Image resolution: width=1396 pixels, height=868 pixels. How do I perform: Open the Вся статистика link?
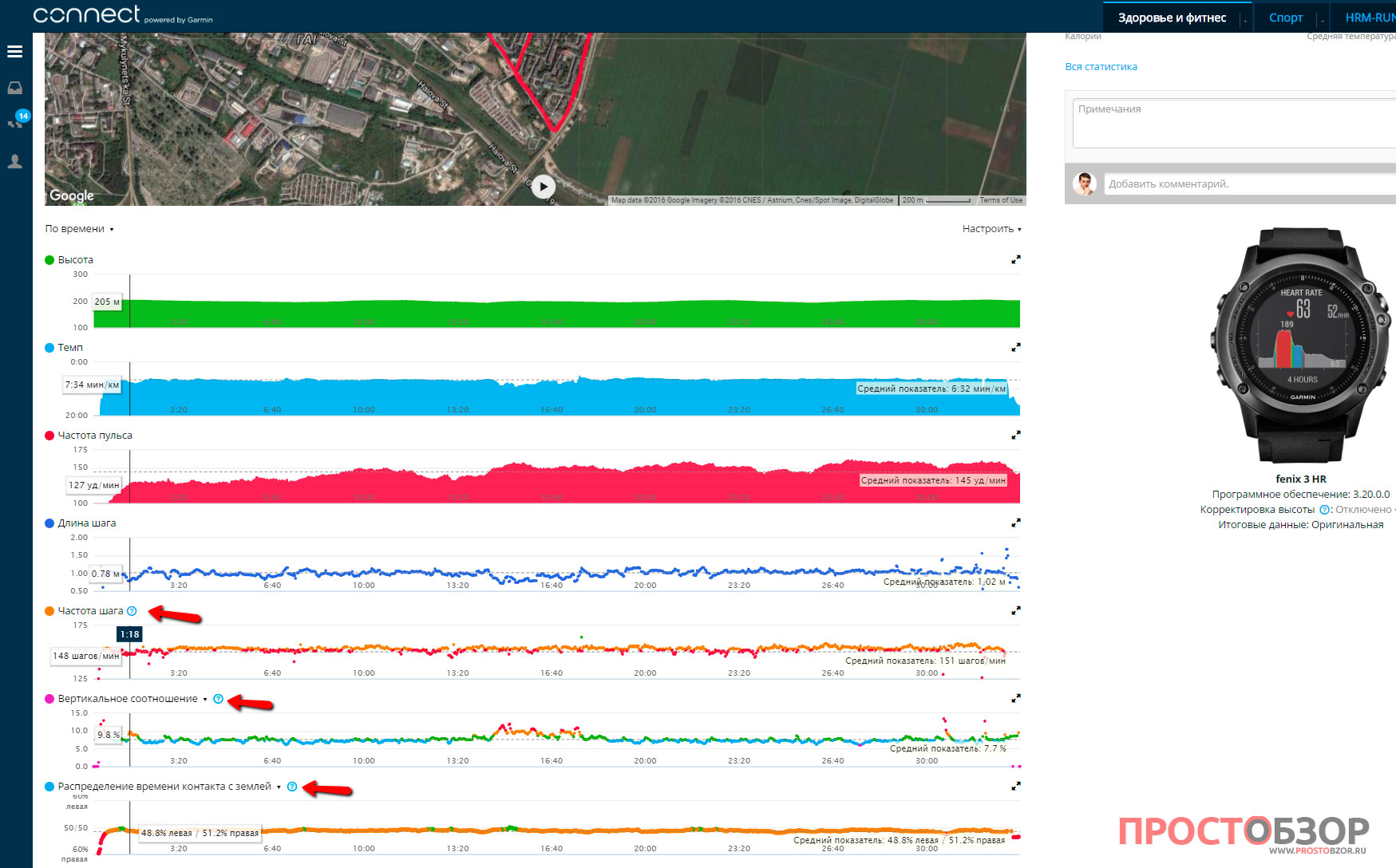point(1101,67)
